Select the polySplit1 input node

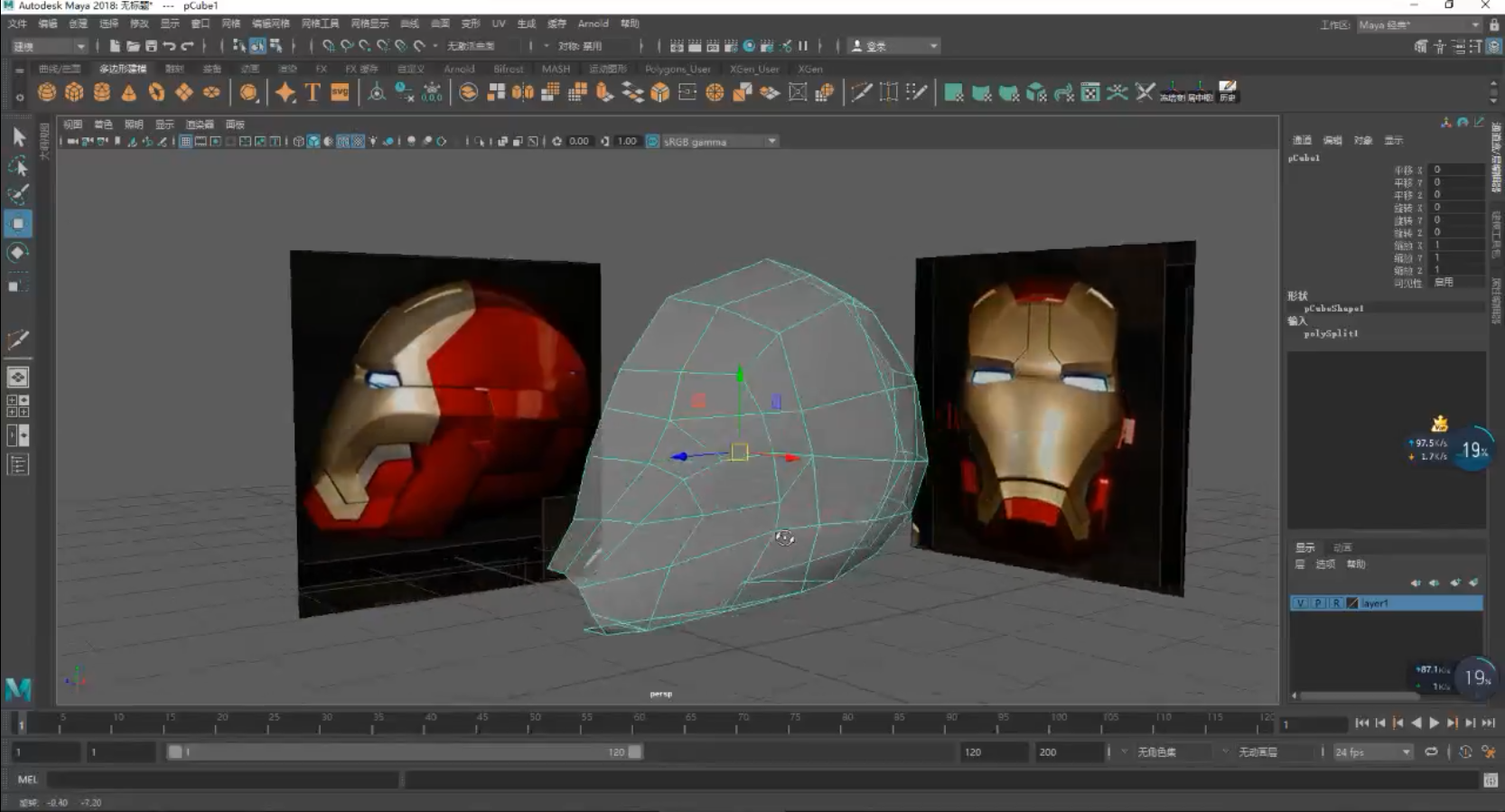pyautogui.click(x=1331, y=333)
